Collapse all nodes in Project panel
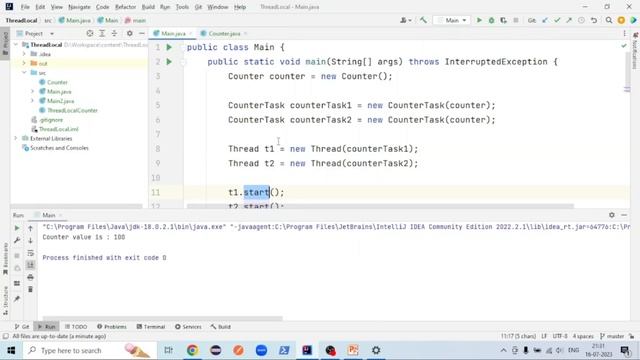The height and width of the screenshot is (360, 640). pos(114,33)
